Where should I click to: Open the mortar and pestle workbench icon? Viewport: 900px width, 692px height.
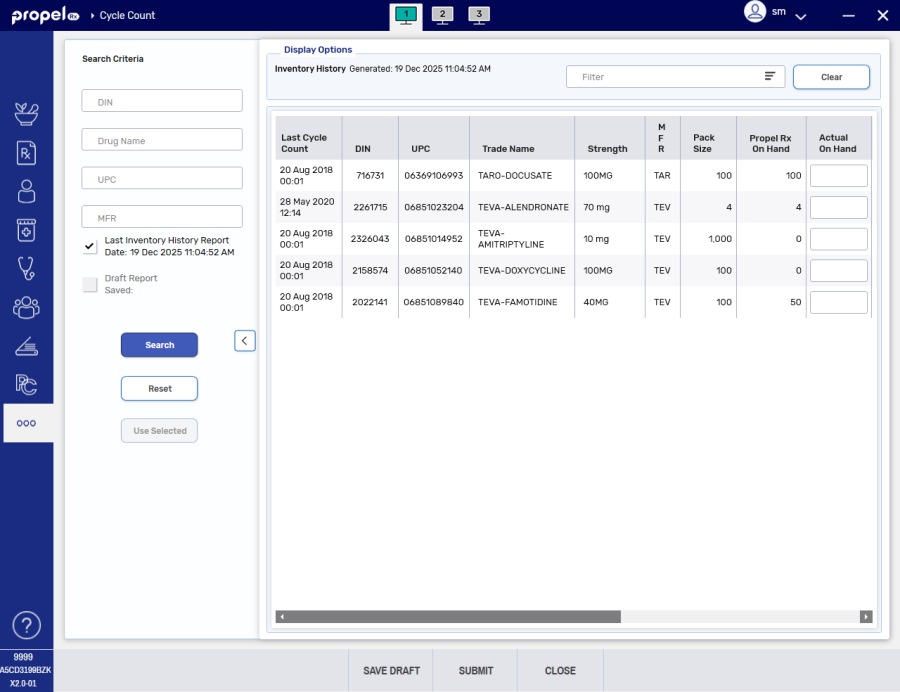coord(26,114)
